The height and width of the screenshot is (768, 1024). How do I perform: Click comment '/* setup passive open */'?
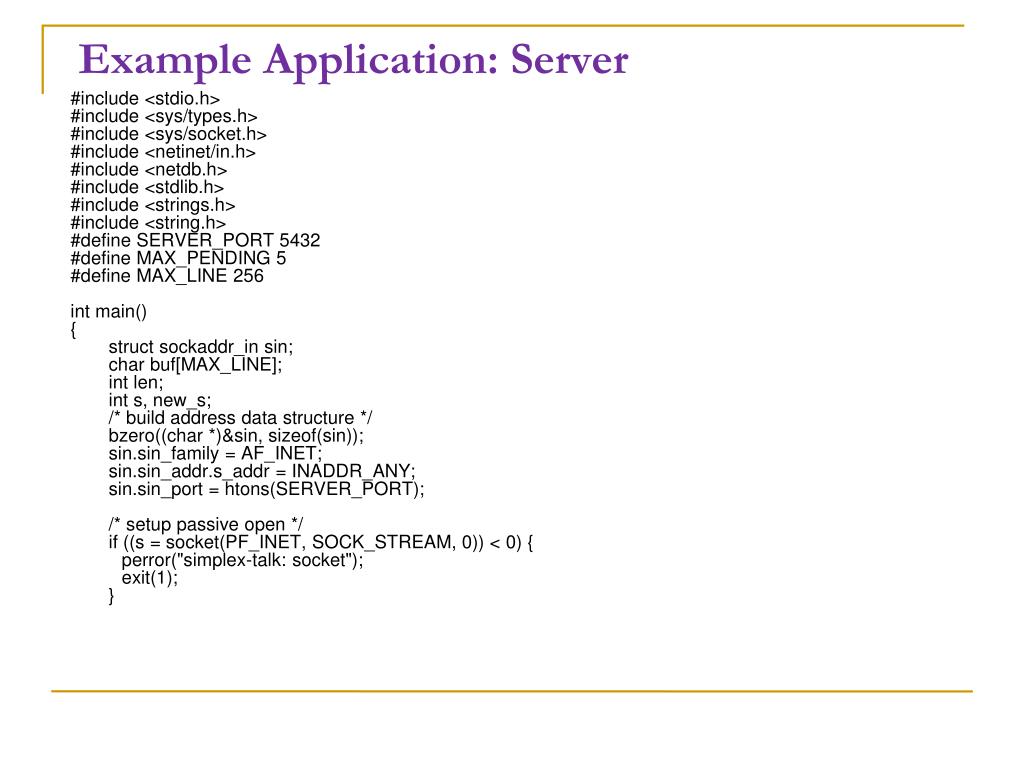coord(206,524)
